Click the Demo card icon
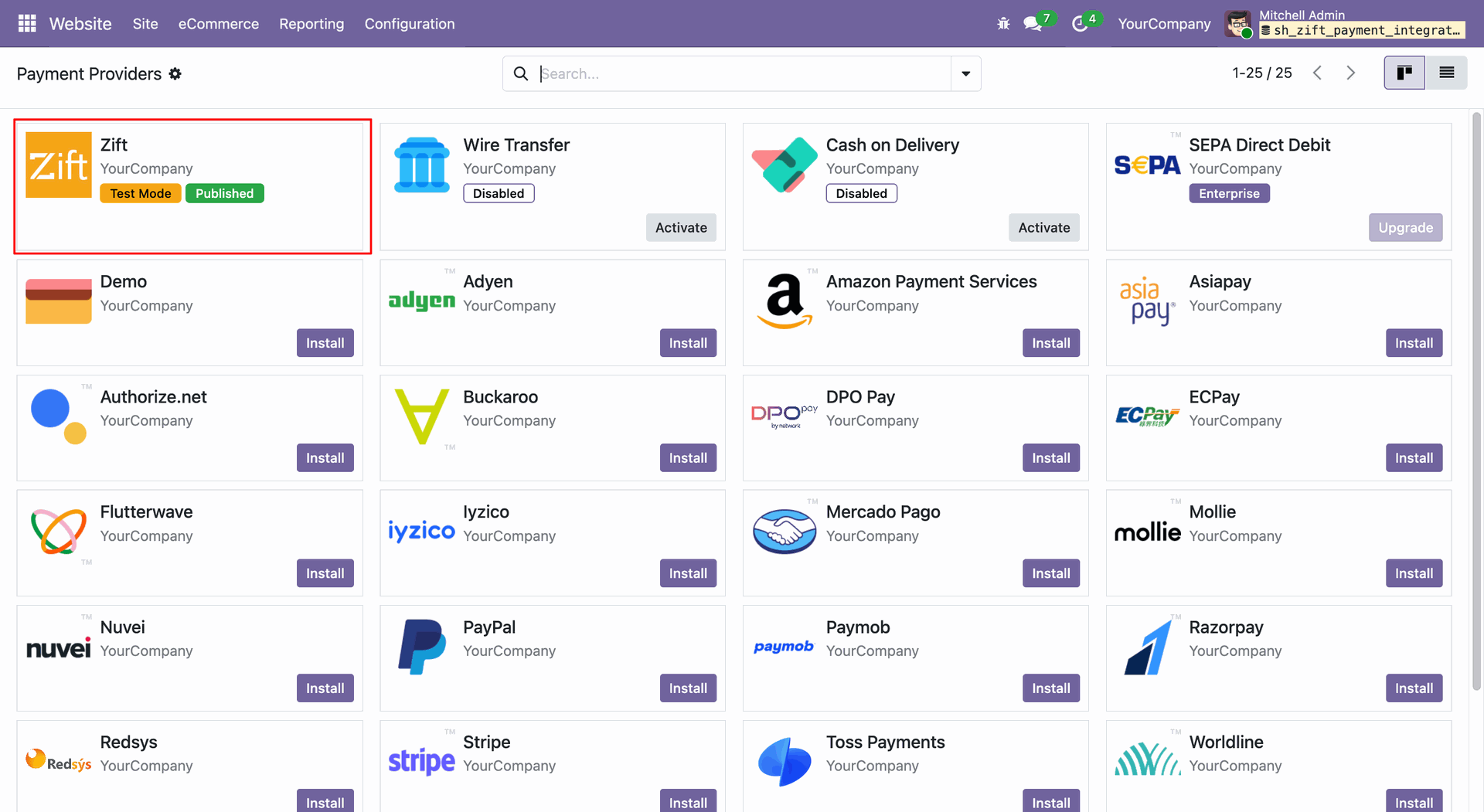This screenshot has width=1484, height=812. (x=59, y=301)
